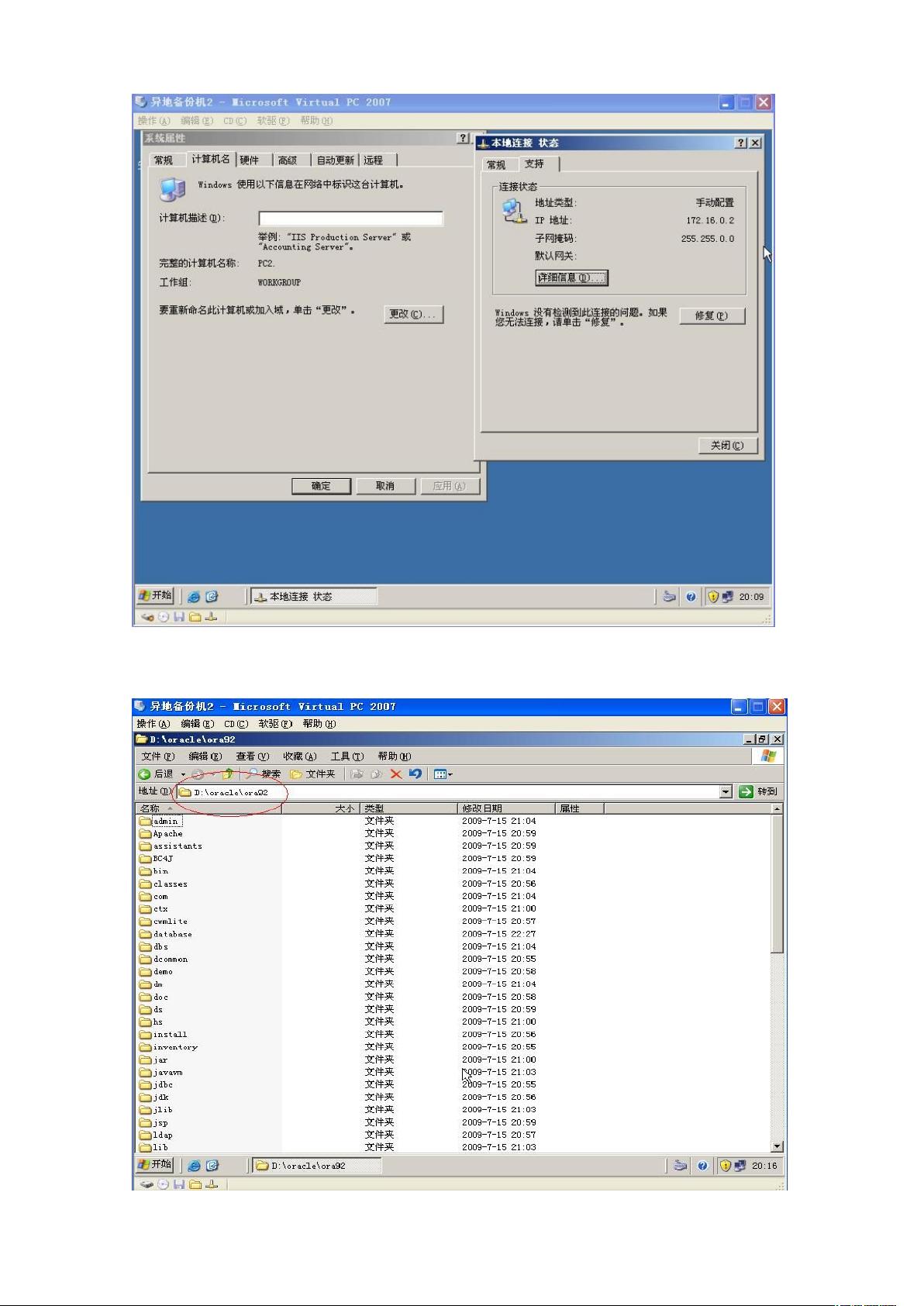Click the 系统属性 dialog's ? help button
The height and width of the screenshot is (1306, 924).
[464, 138]
